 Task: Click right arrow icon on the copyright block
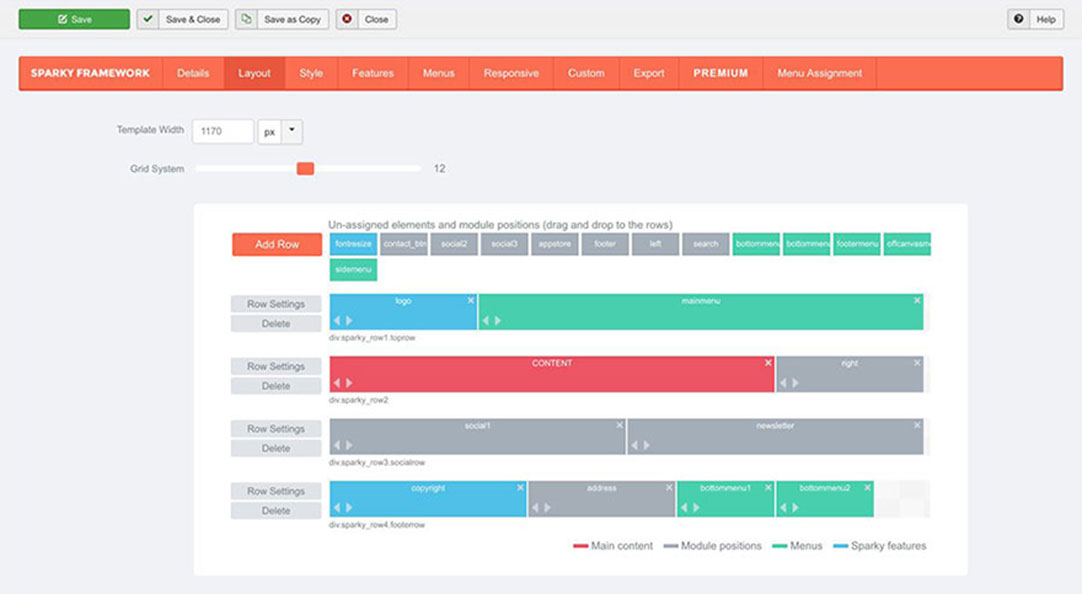pos(349,508)
